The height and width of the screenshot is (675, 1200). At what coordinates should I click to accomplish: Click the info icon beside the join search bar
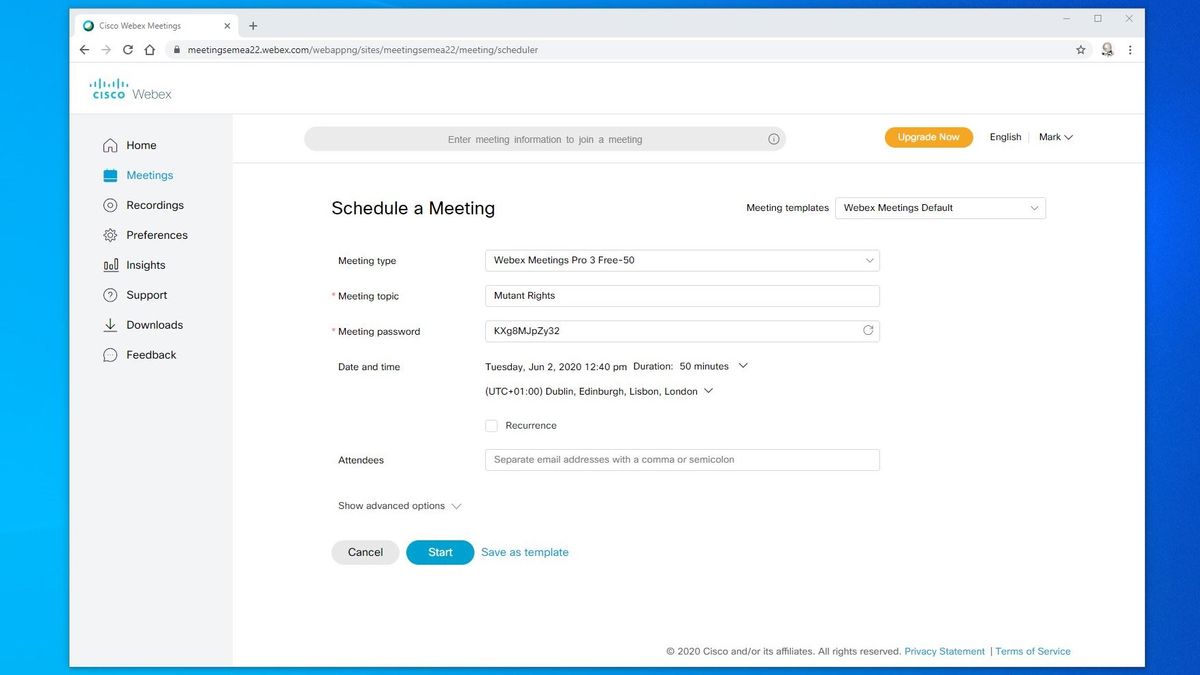(773, 139)
